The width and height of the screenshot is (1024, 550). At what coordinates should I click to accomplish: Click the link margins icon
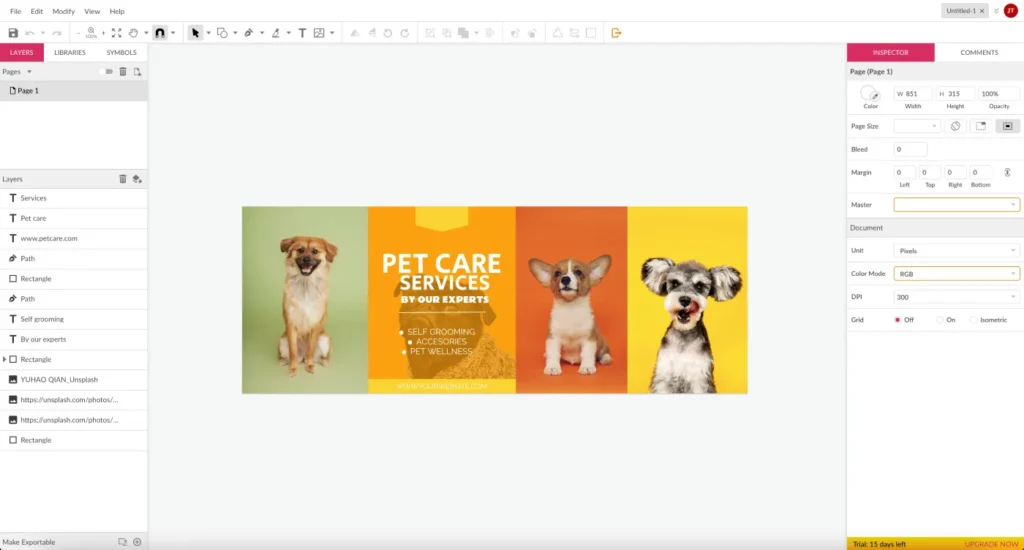pyautogui.click(x=1007, y=172)
